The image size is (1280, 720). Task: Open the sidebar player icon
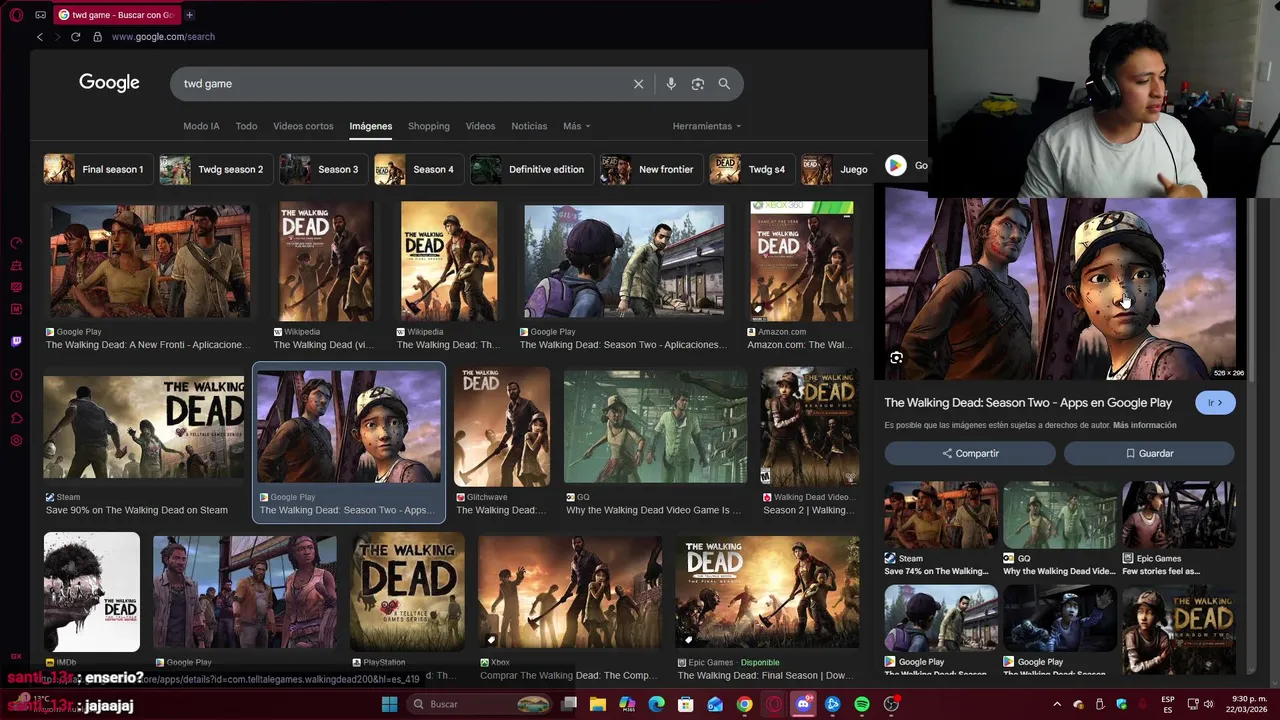tap(16, 375)
